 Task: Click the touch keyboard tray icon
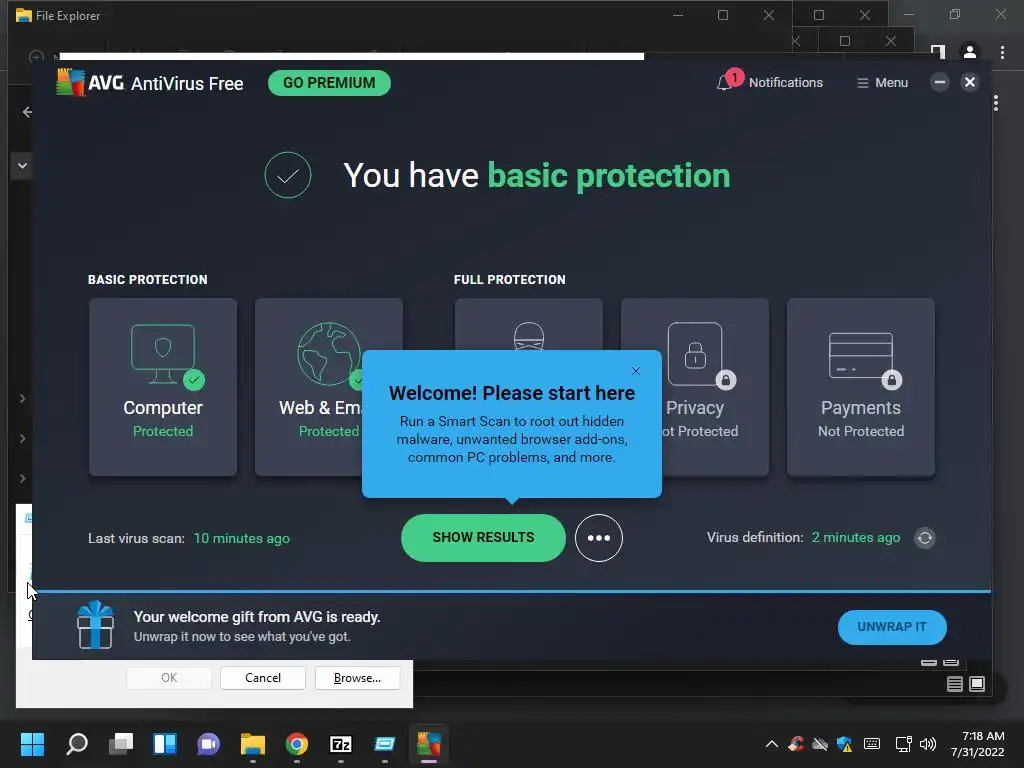(871, 744)
